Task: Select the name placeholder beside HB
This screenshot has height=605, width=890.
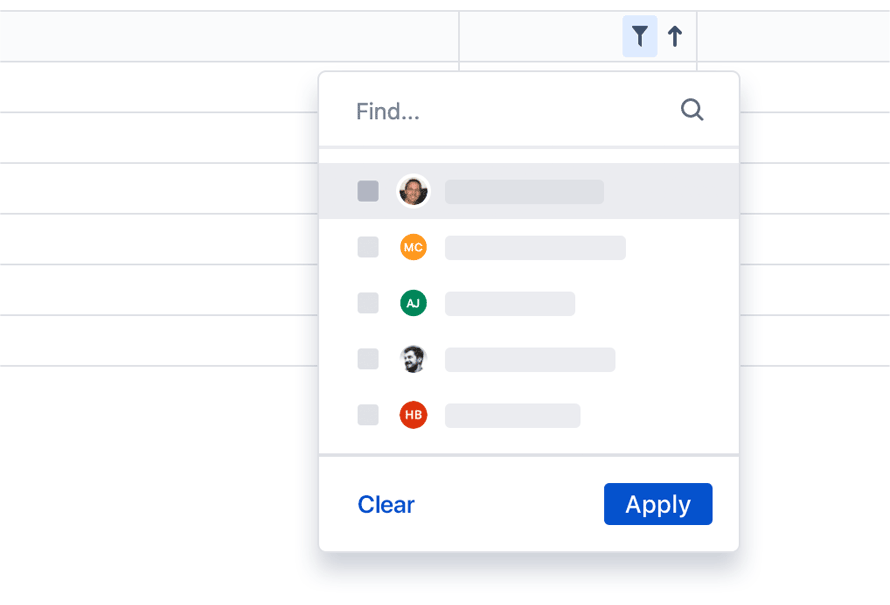Action: [513, 415]
